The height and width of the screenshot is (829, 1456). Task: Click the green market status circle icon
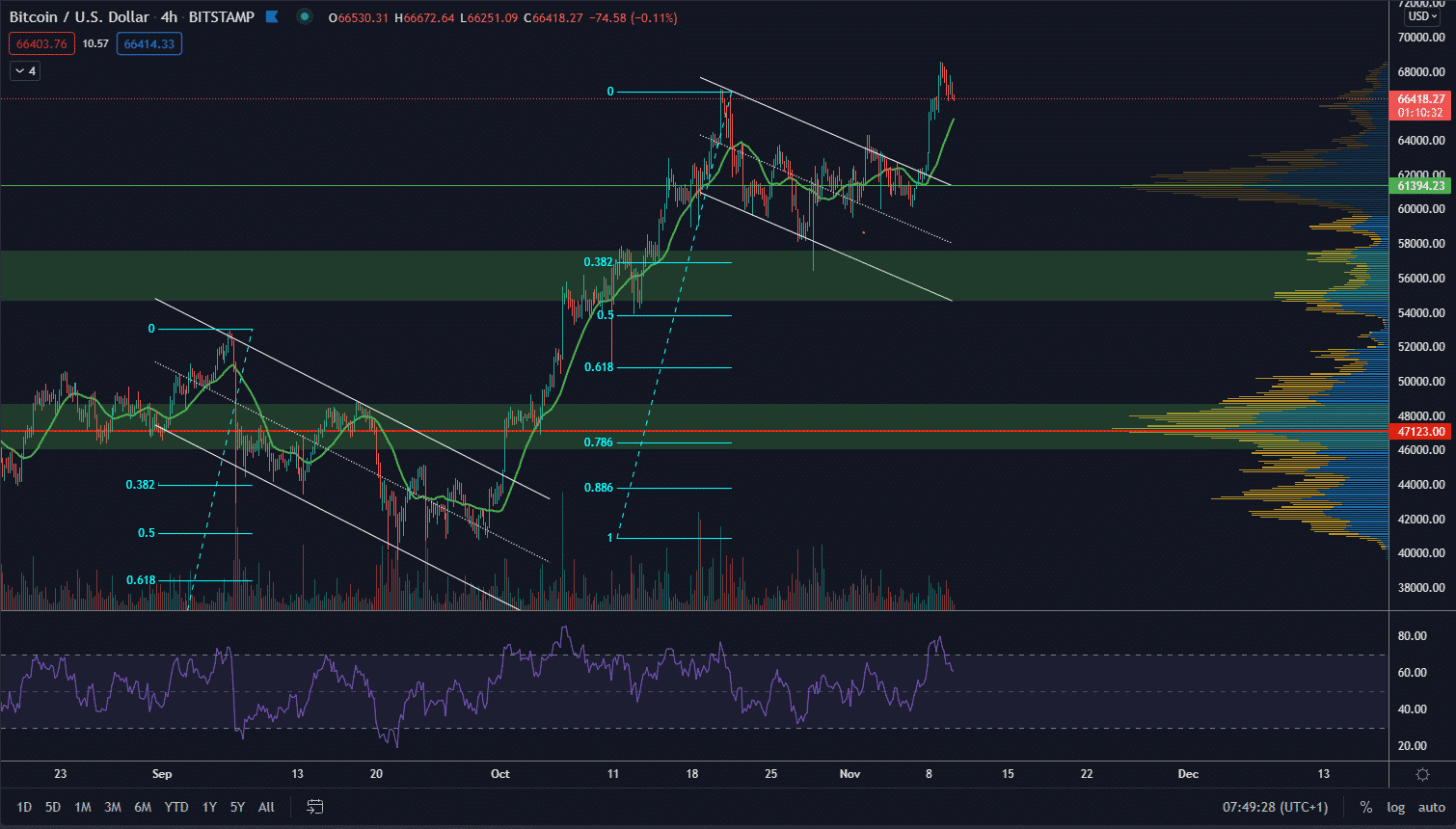305,16
